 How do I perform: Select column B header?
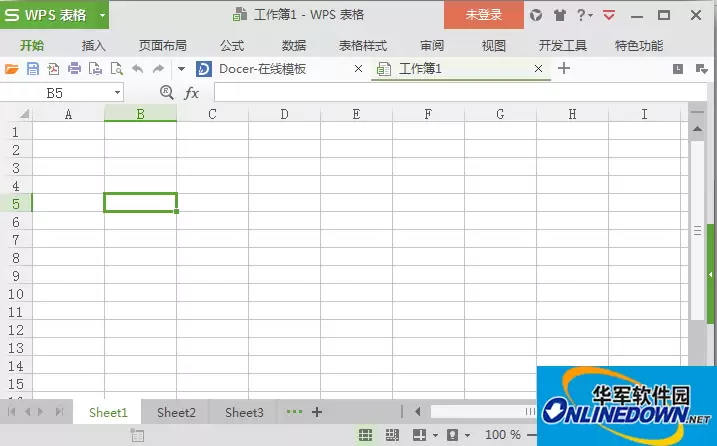(140, 113)
